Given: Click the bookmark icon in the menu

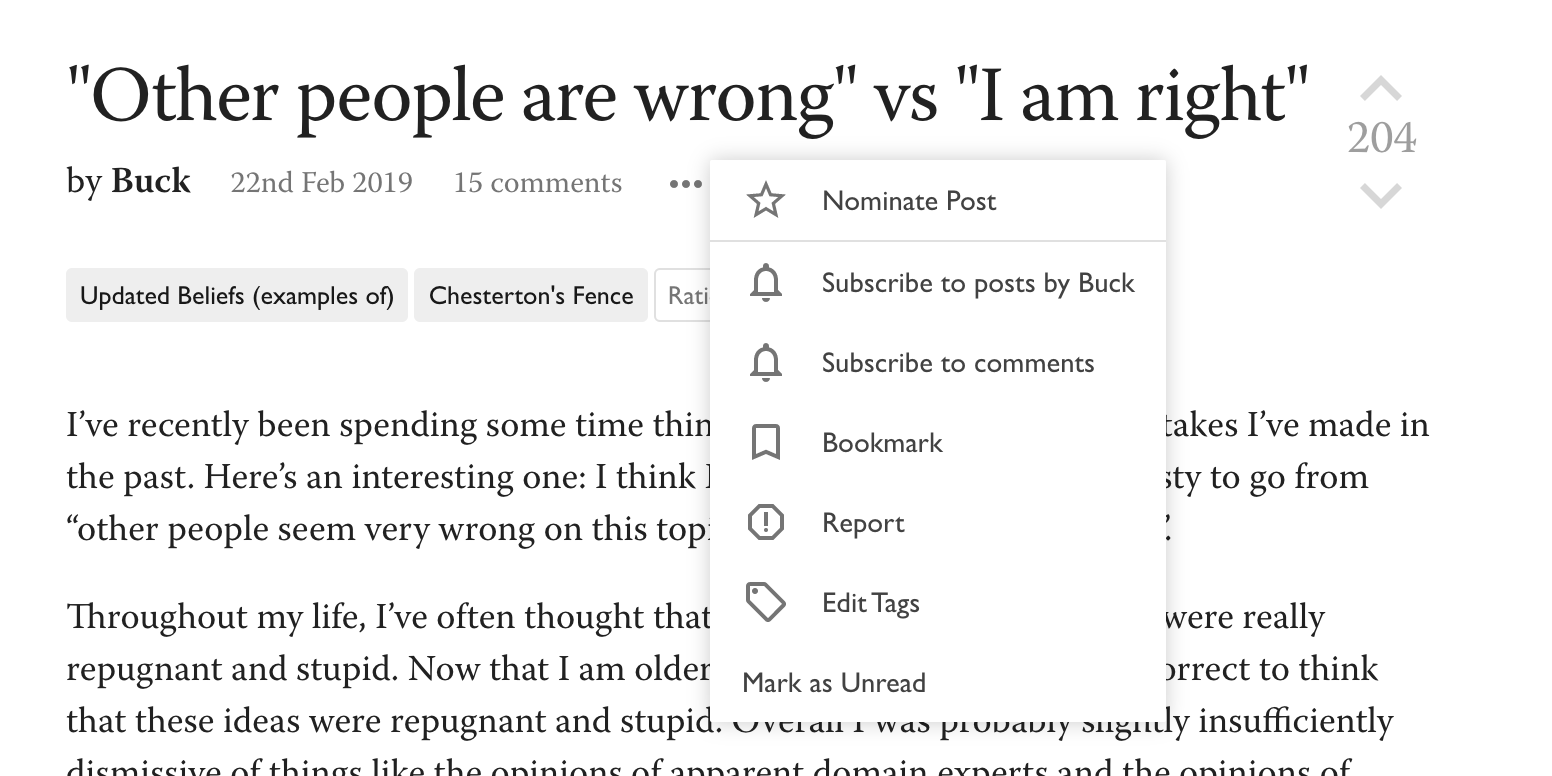Looking at the screenshot, I should 765,443.
